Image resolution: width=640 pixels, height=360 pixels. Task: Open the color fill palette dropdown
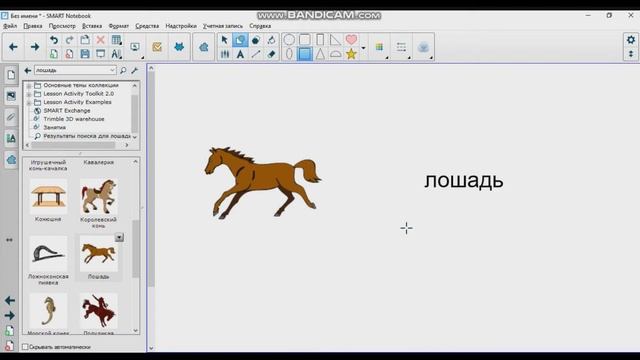[380, 47]
